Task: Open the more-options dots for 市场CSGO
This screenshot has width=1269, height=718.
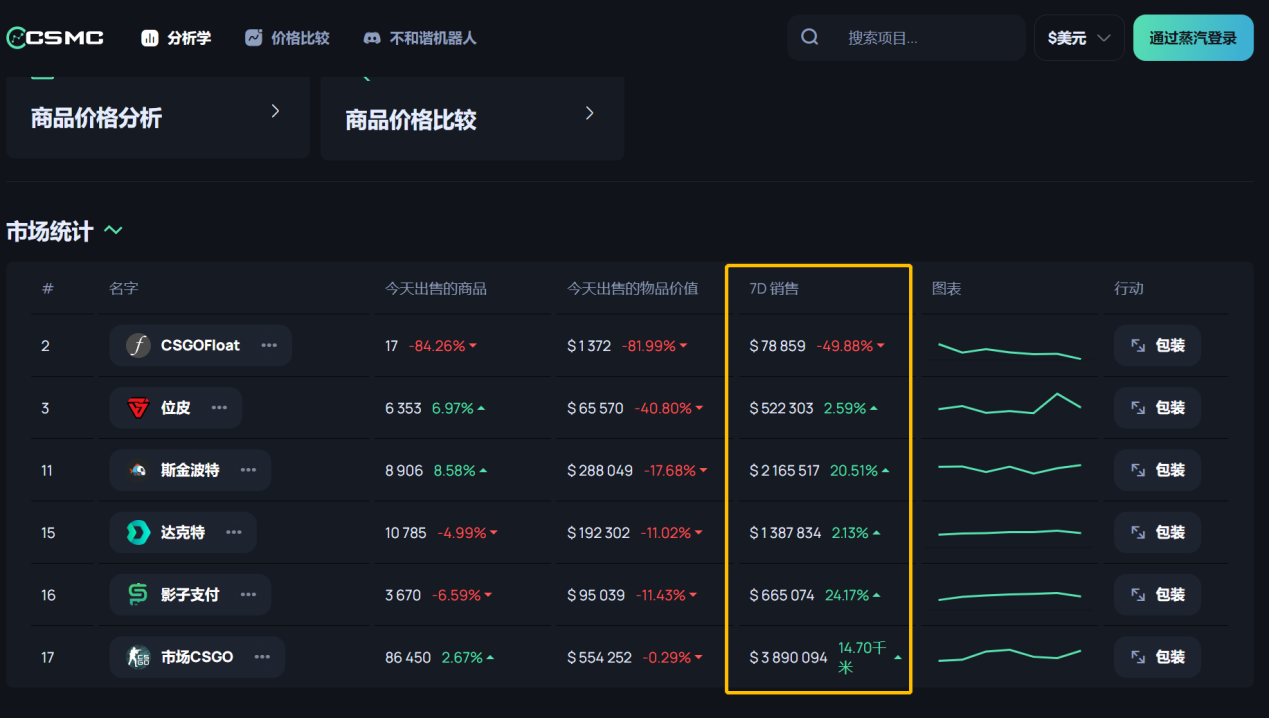Action: tap(262, 657)
